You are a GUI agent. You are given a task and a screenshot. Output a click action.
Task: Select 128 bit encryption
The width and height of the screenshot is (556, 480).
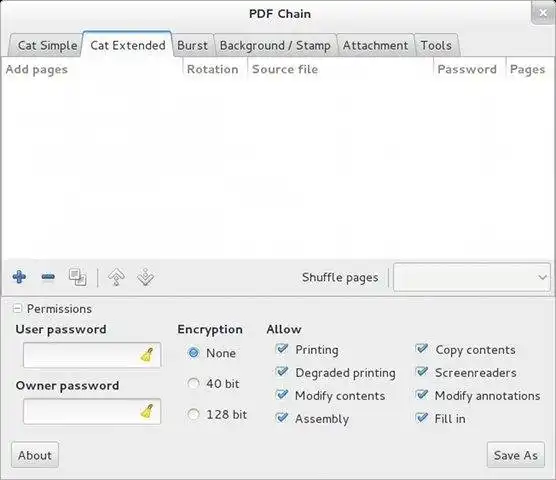[194, 414]
